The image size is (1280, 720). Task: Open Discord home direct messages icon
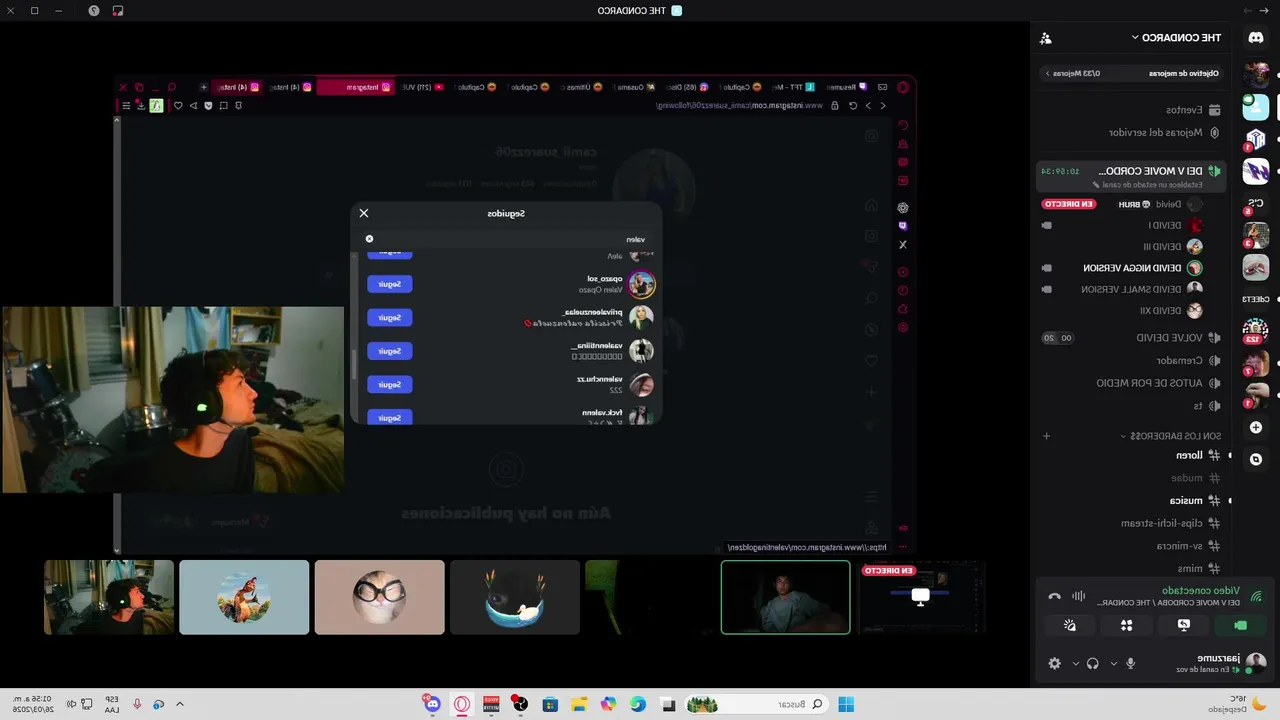click(x=1256, y=37)
